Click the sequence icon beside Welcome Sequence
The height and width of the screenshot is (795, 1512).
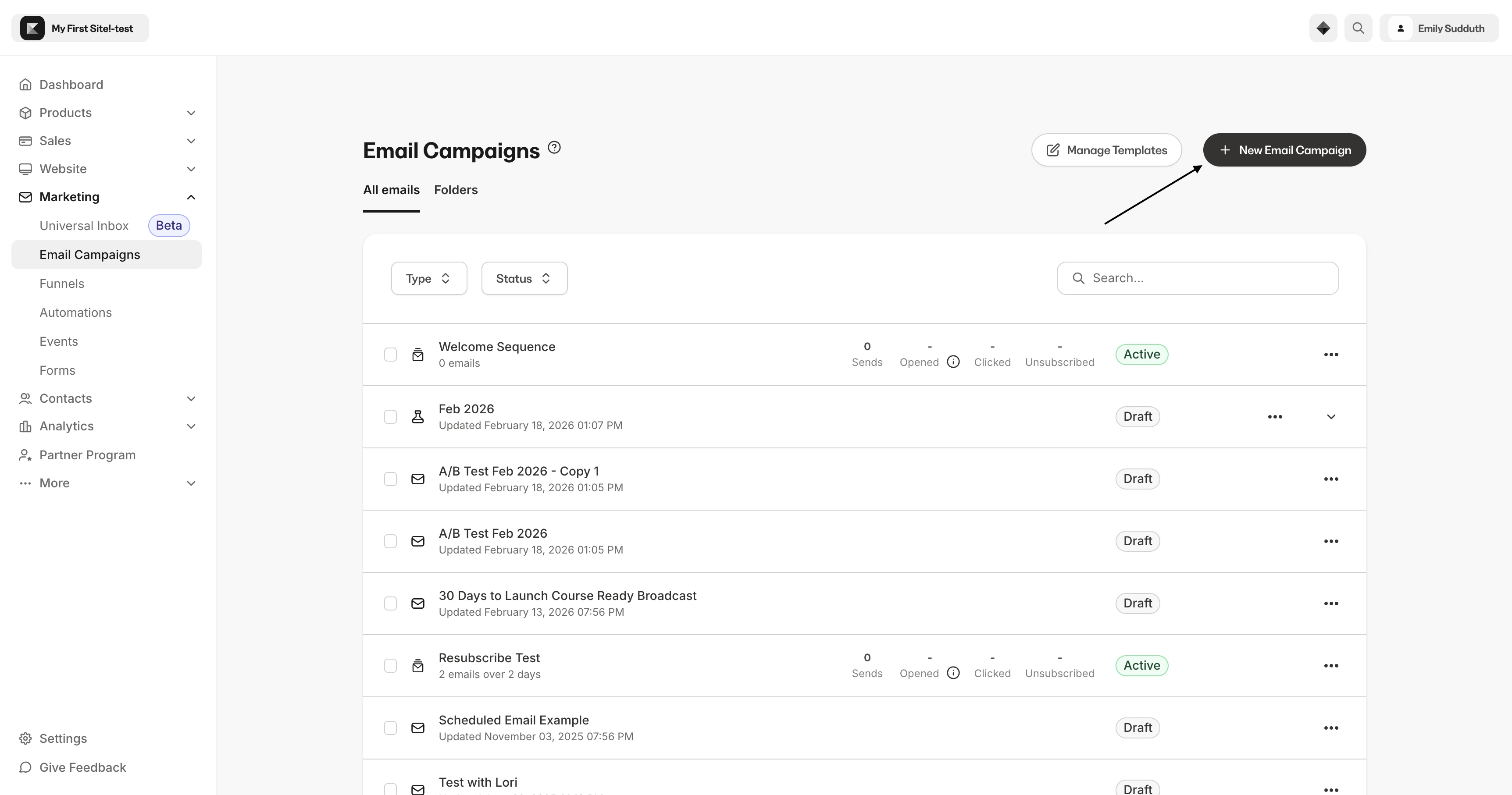pos(417,355)
